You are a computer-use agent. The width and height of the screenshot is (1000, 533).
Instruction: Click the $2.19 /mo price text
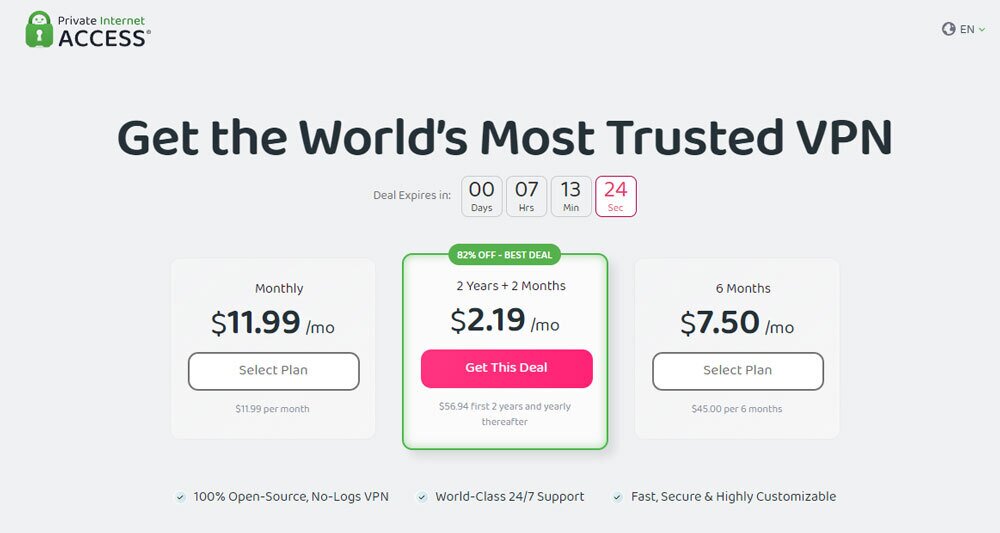pyautogui.click(x=504, y=320)
